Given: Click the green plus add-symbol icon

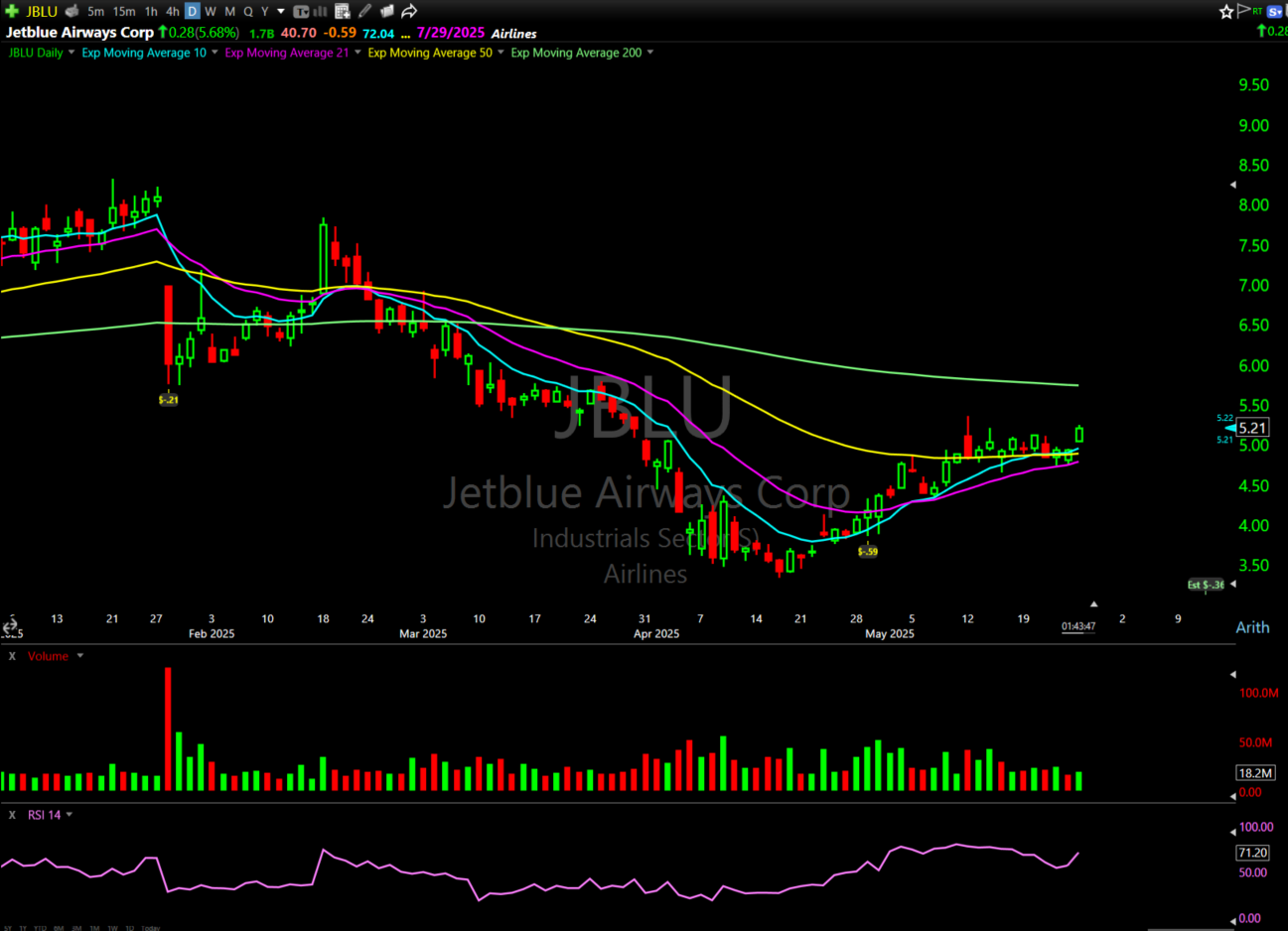Looking at the screenshot, I should click(x=12, y=11).
